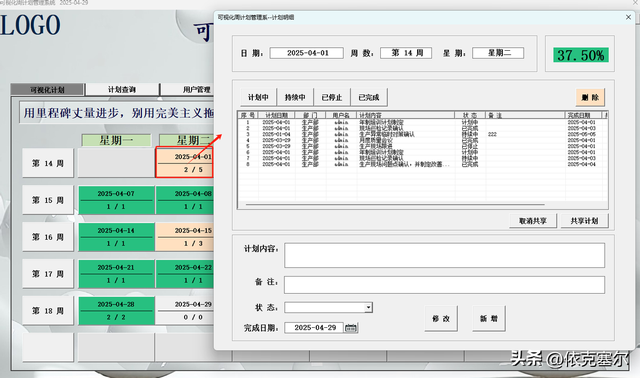Click the 第 16 周 week button

pyautogui.click(x=48, y=237)
